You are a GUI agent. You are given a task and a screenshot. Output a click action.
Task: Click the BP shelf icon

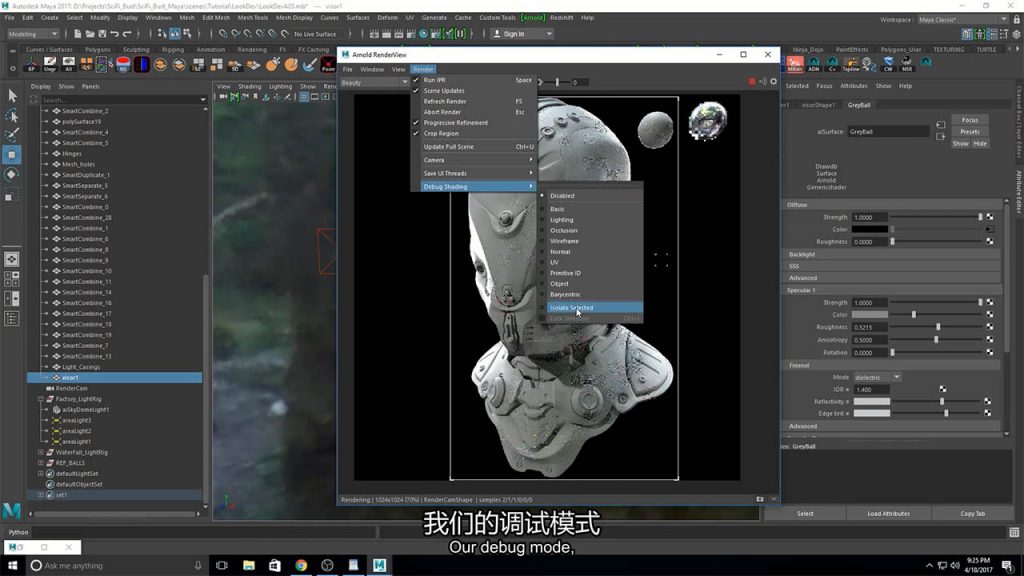coord(31,64)
